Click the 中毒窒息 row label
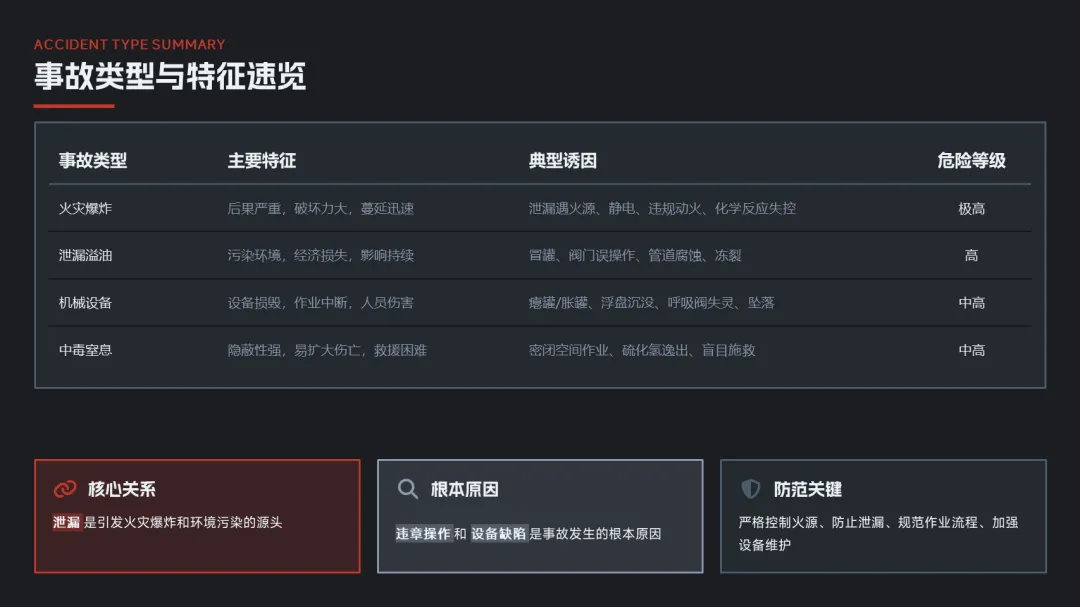 click(85, 350)
